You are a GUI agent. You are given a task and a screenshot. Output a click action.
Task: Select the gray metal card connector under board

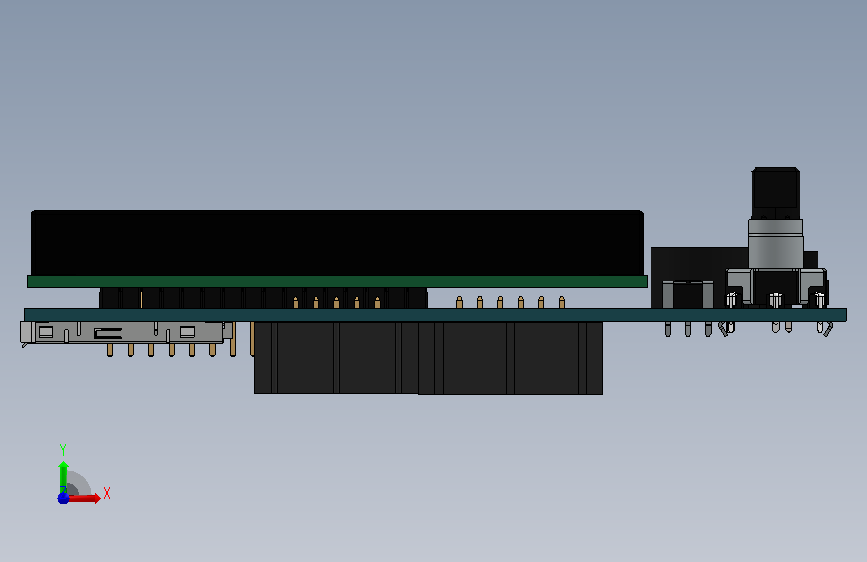coord(126,332)
